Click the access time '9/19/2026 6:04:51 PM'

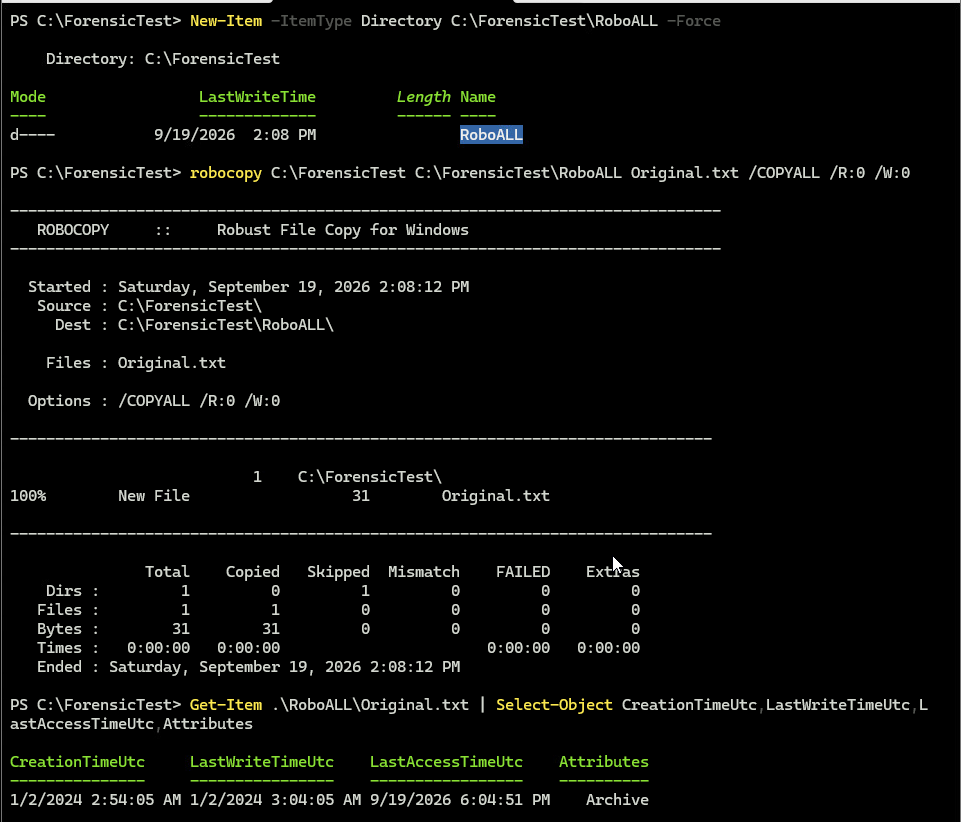click(460, 800)
